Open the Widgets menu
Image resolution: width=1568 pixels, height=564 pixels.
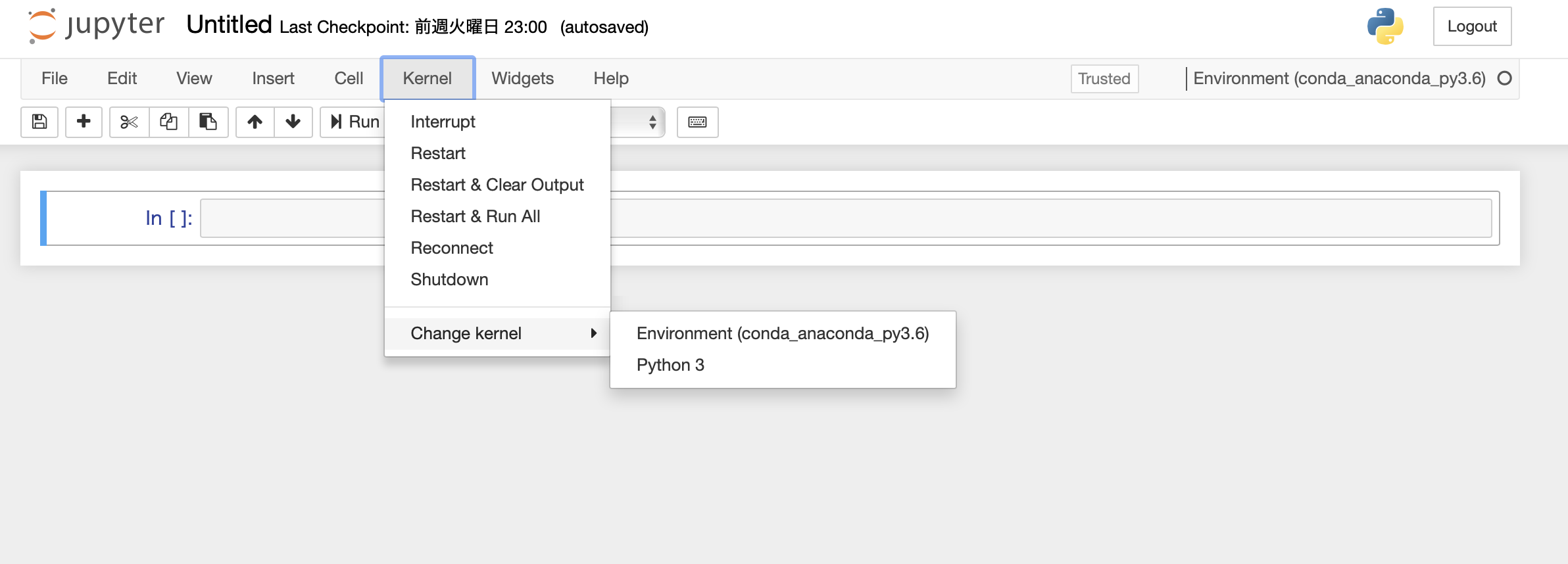coord(523,79)
